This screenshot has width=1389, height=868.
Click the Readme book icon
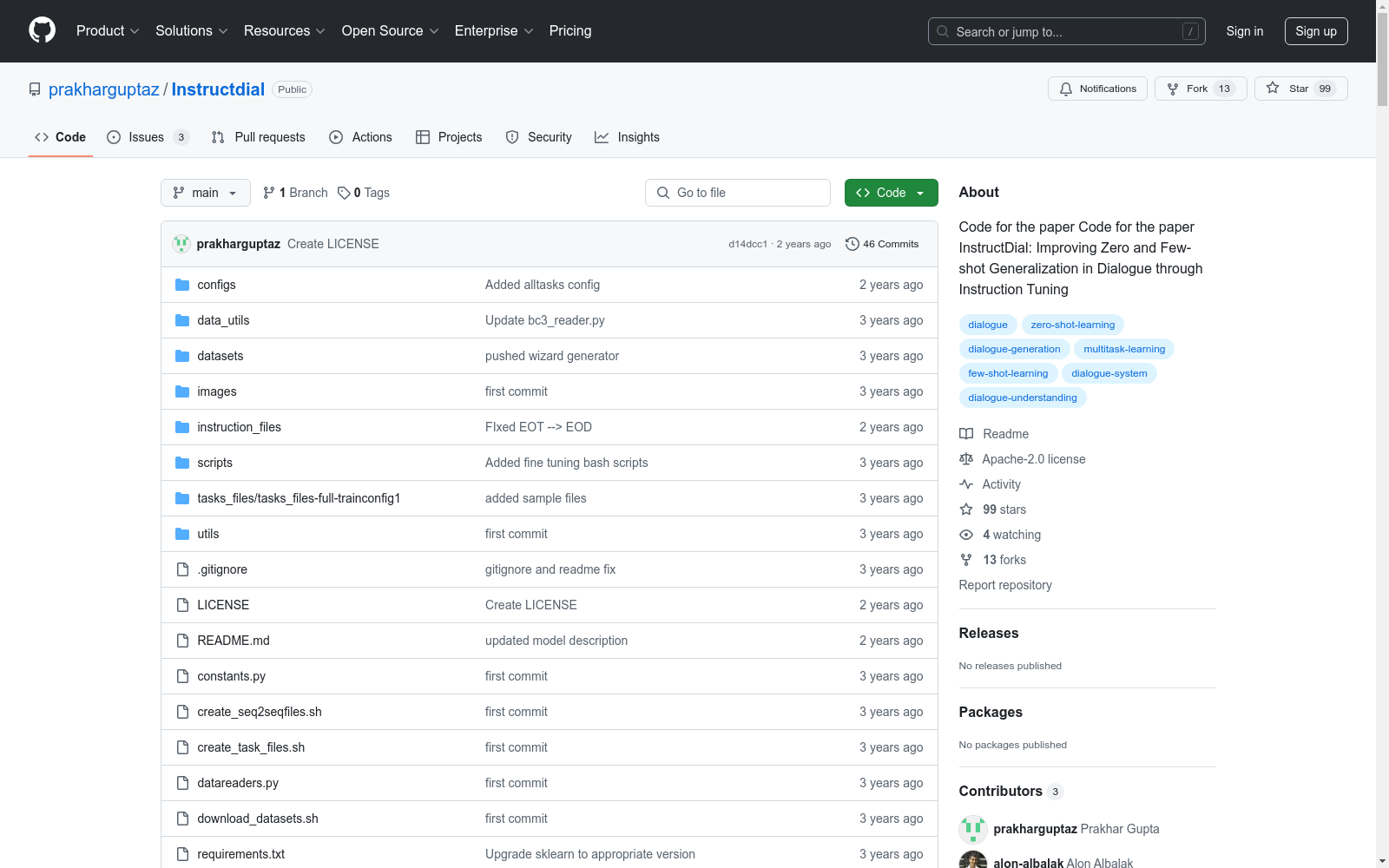(966, 434)
